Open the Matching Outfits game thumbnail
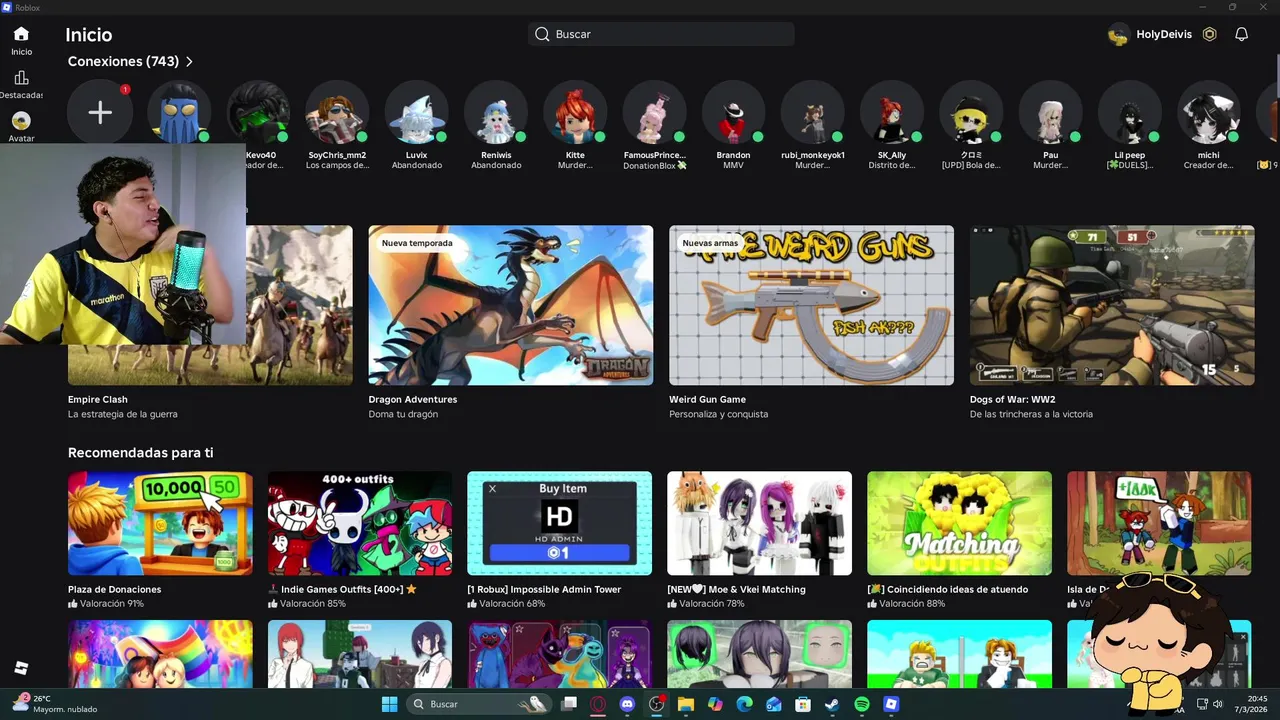The width and height of the screenshot is (1280, 720). coord(960,523)
